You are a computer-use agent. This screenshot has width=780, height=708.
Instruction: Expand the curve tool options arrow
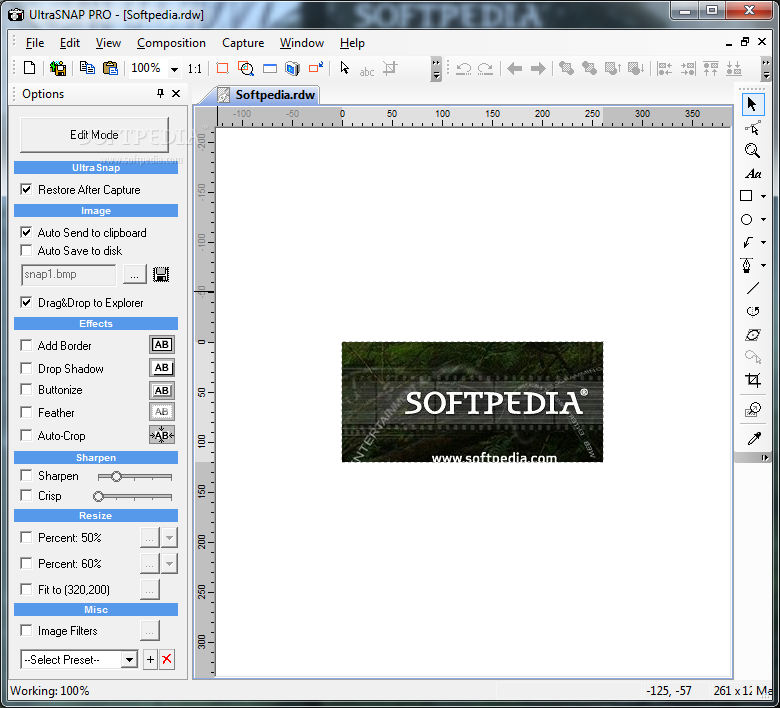(764, 242)
